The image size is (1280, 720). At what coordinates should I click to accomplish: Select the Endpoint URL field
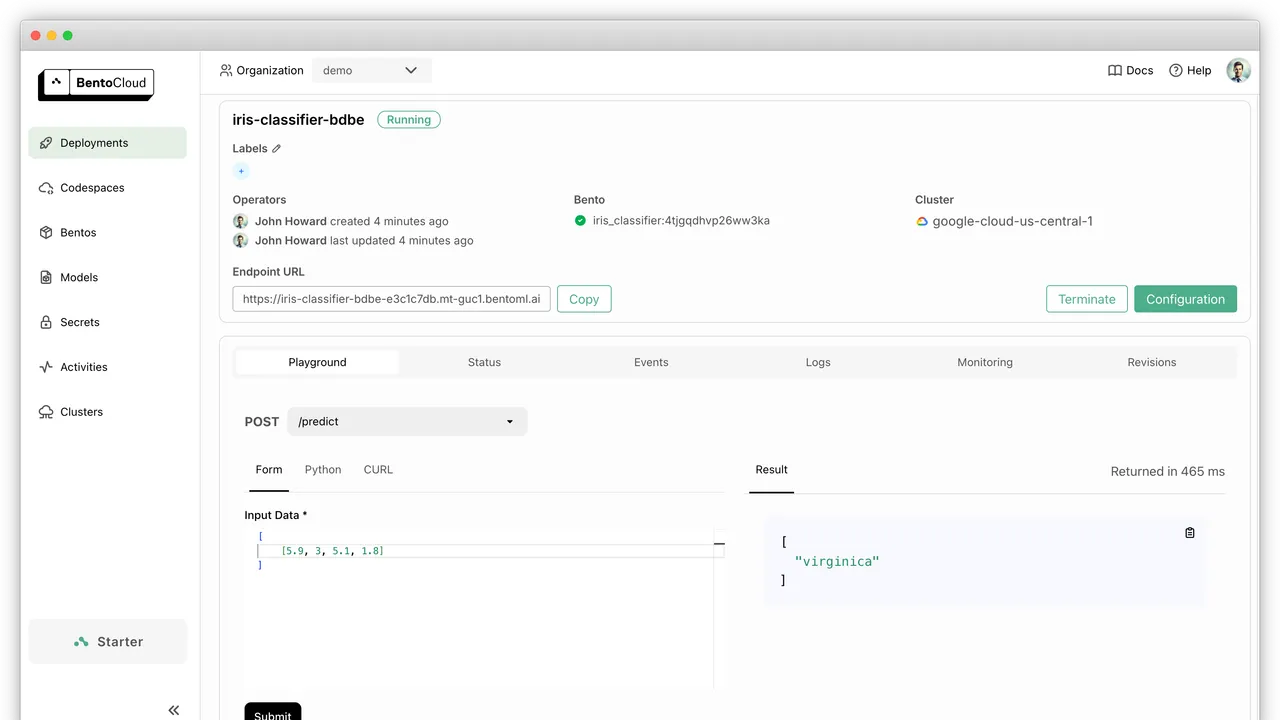coord(392,299)
